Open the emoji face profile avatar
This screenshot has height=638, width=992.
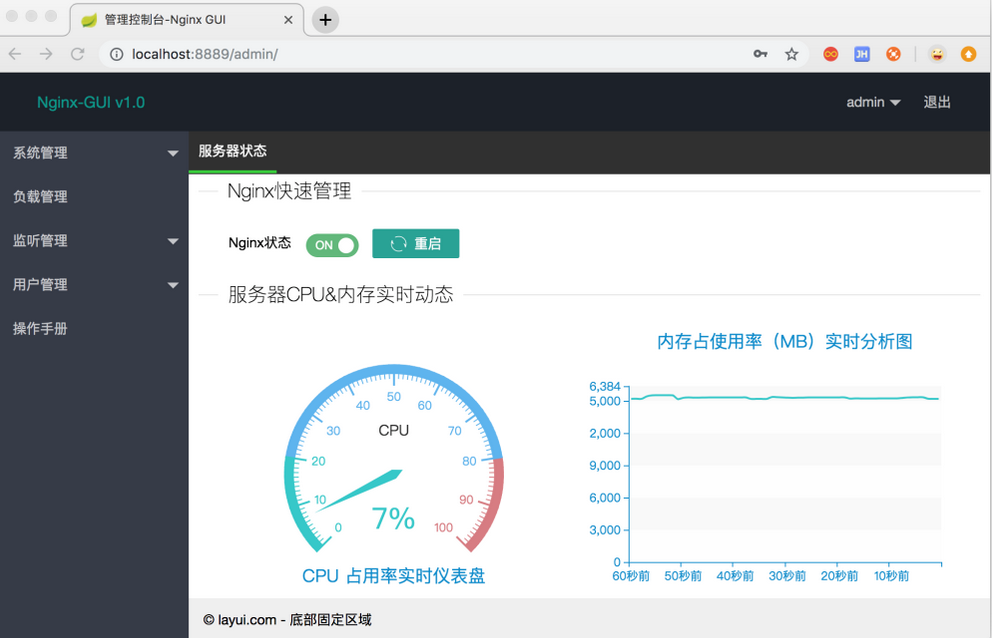point(937,54)
